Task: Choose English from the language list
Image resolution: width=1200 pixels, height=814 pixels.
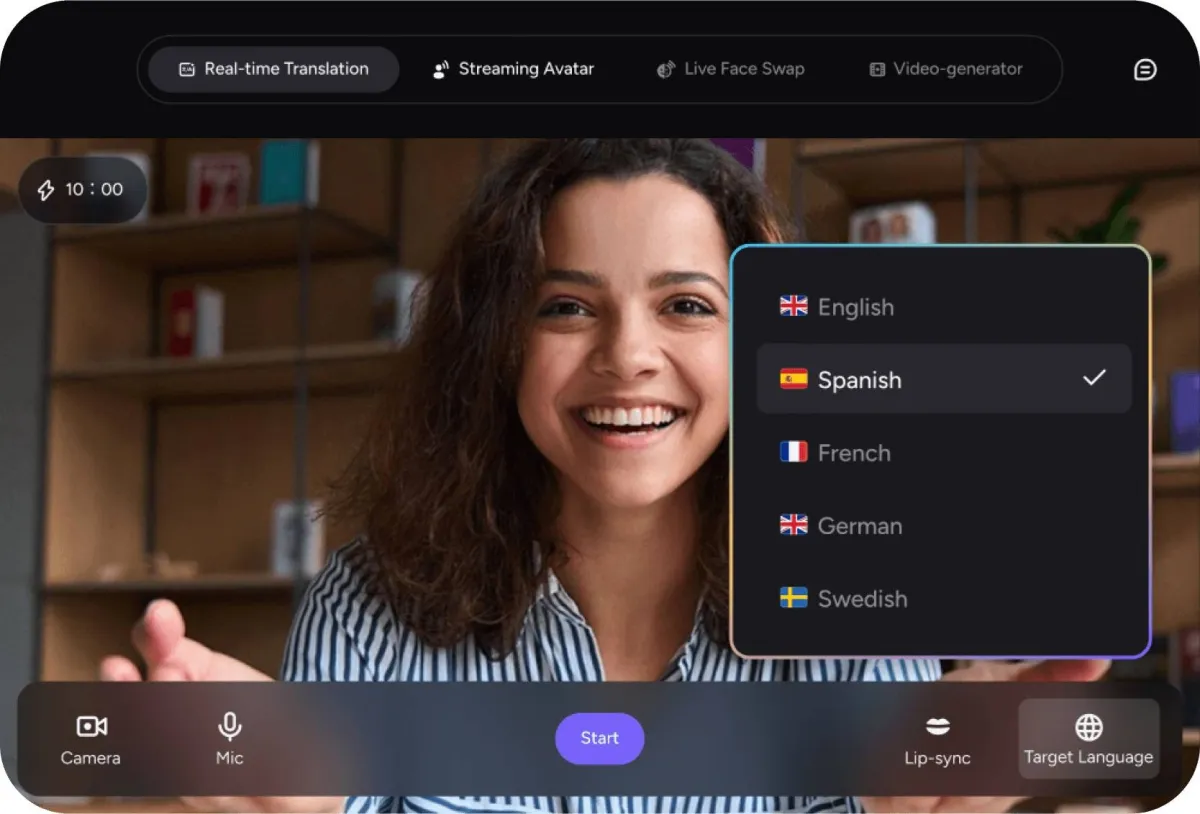Action: [x=855, y=307]
